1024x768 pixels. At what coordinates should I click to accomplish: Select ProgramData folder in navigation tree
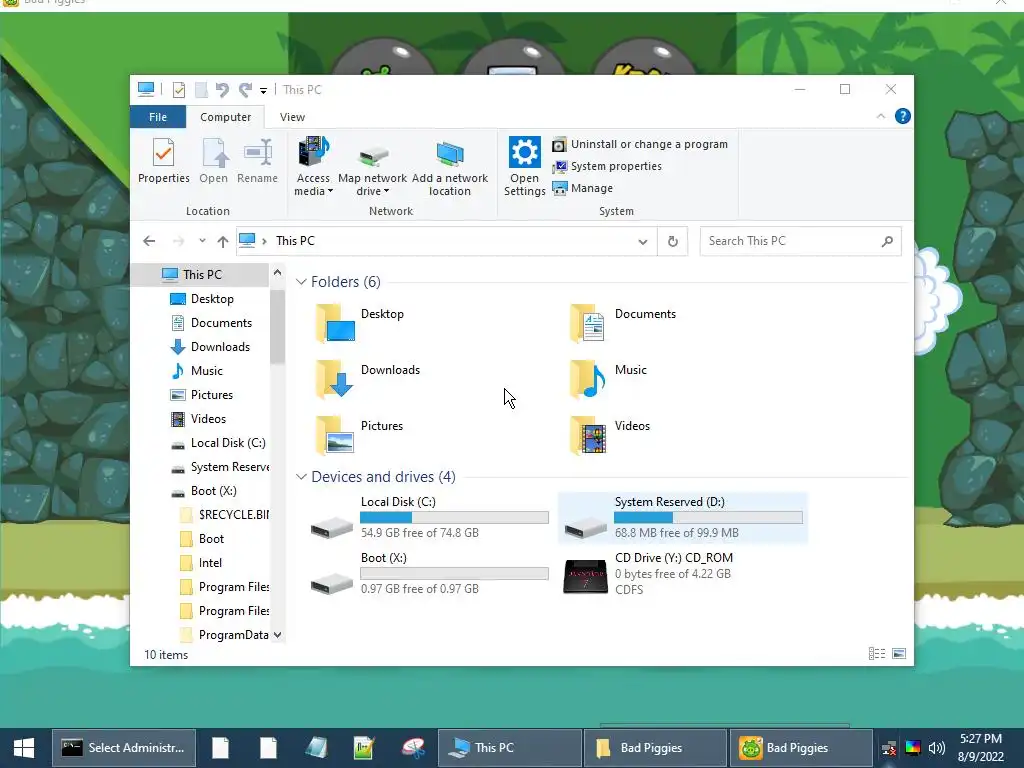coord(233,635)
